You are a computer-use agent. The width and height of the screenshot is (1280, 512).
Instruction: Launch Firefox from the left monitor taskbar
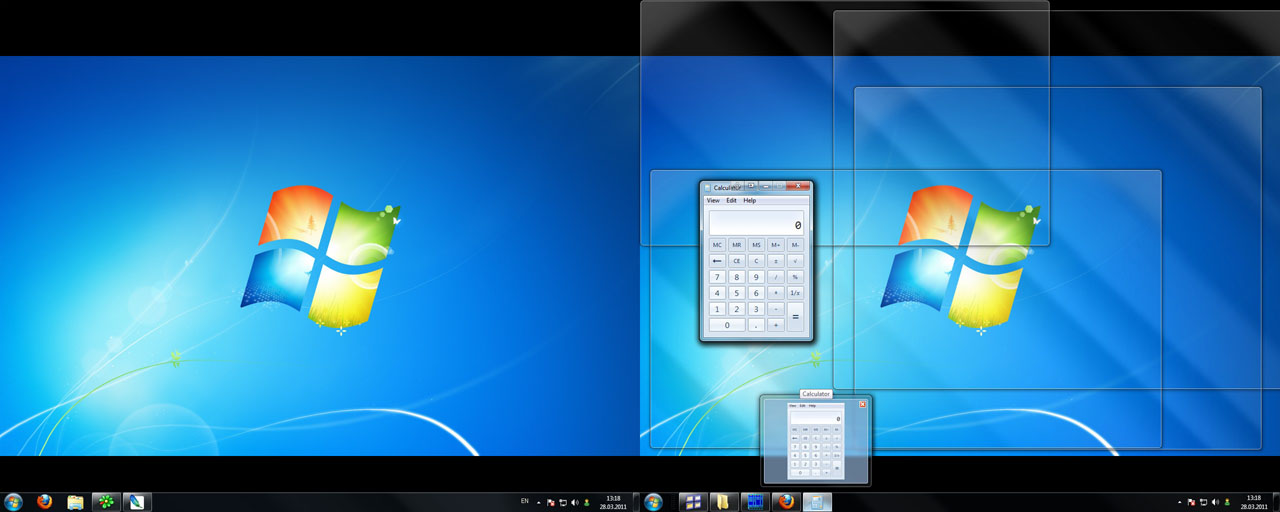[44, 501]
